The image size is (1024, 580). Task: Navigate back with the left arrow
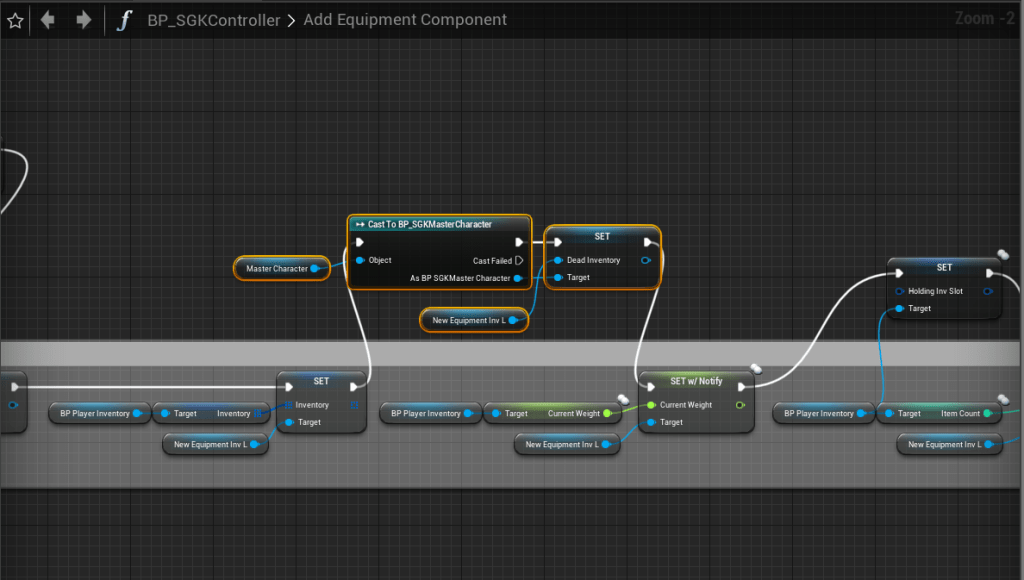click(47, 20)
